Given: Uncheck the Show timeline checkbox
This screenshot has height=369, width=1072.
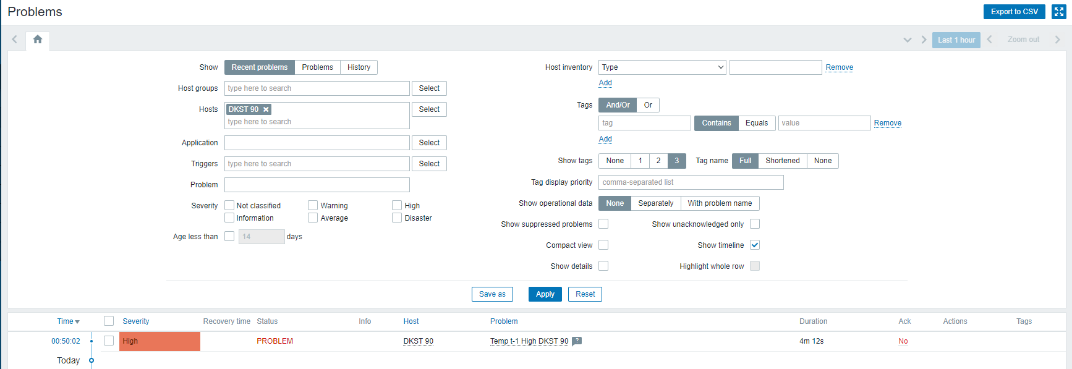Looking at the screenshot, I should pyautogui.click(x=755, y=245).
